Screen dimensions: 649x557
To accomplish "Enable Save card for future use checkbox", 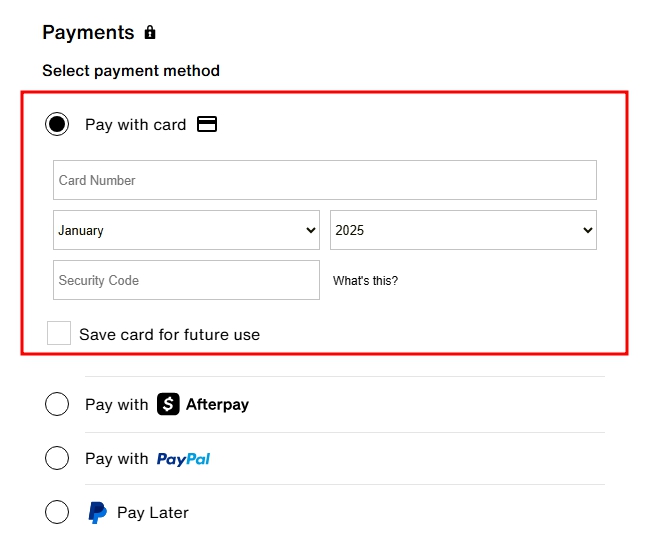I will (x=59, y=333).
